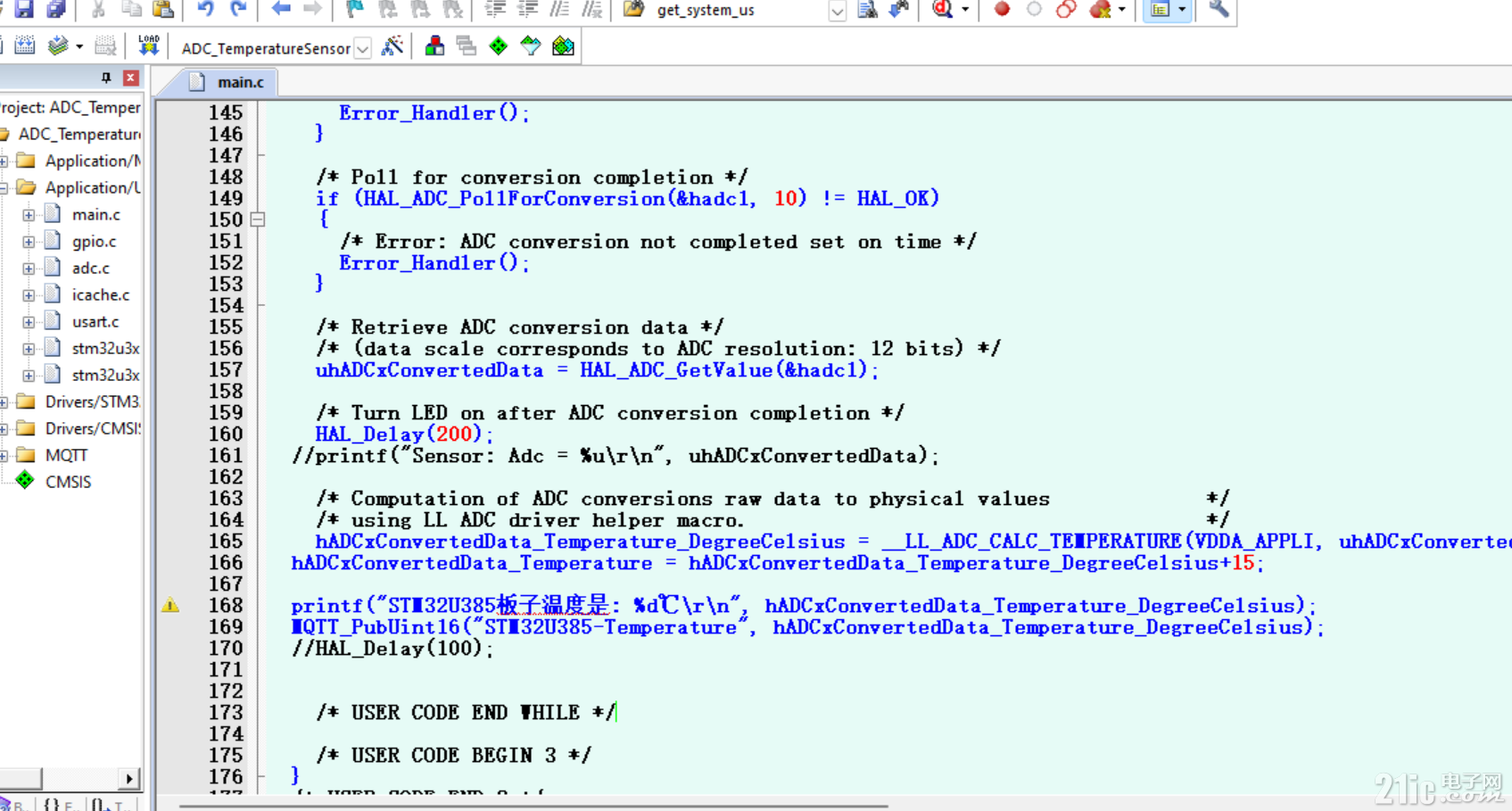Screen dimensions: 1512x811
Task: Collapse the code block at line 150
Action: point(258,219)
